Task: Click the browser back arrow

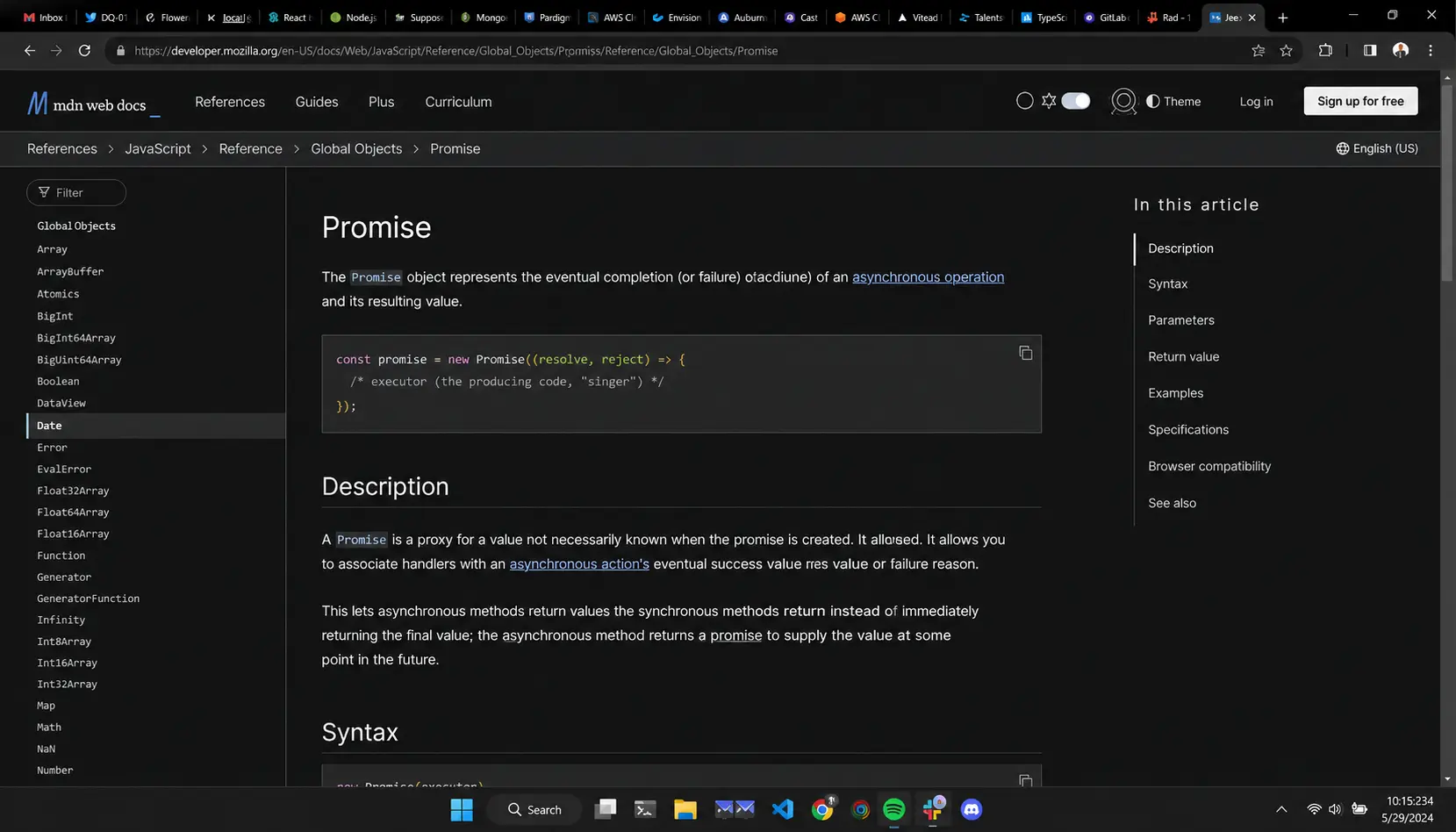Action: tap(30, 51)
